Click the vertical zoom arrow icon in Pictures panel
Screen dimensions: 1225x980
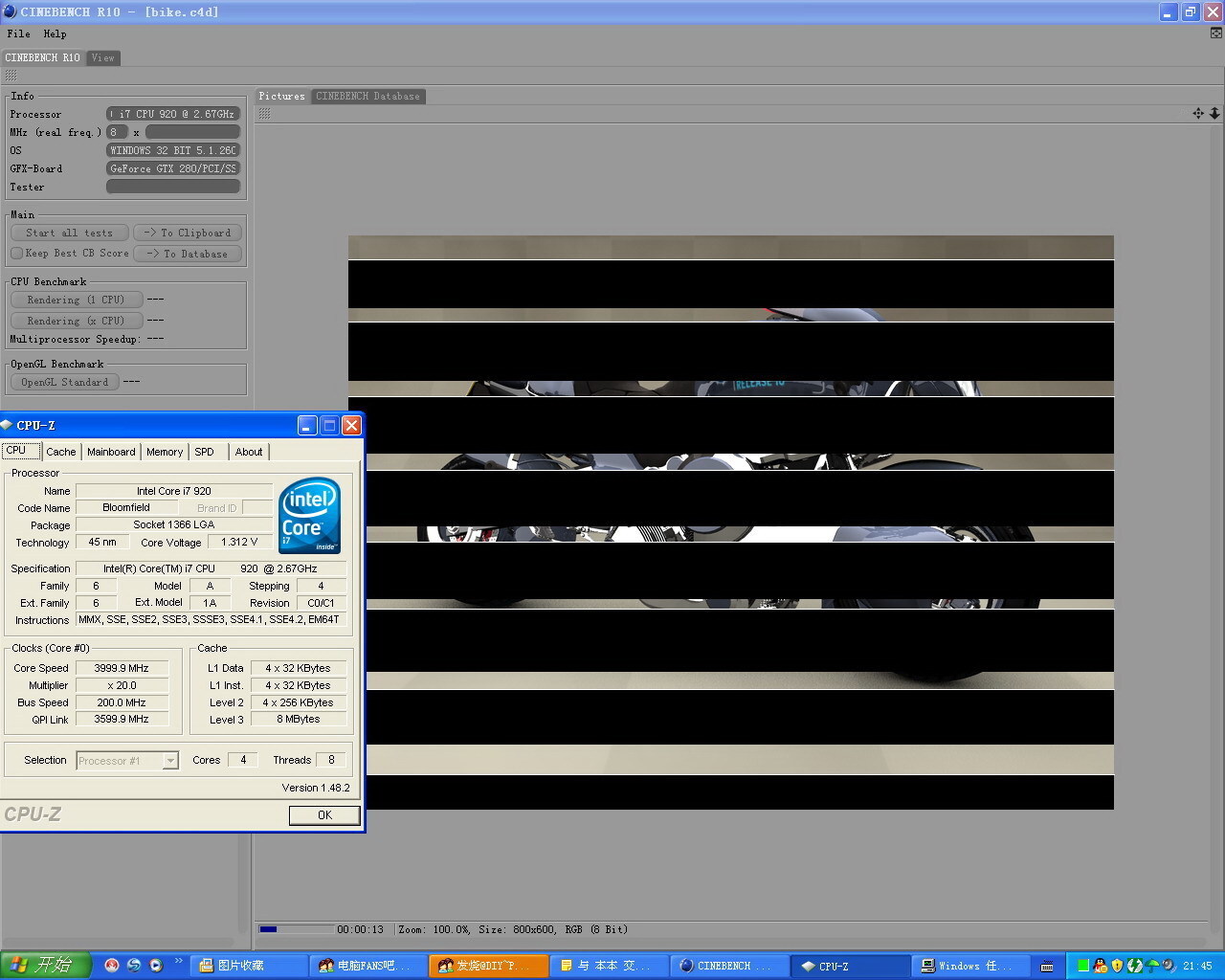(1214, 114)
